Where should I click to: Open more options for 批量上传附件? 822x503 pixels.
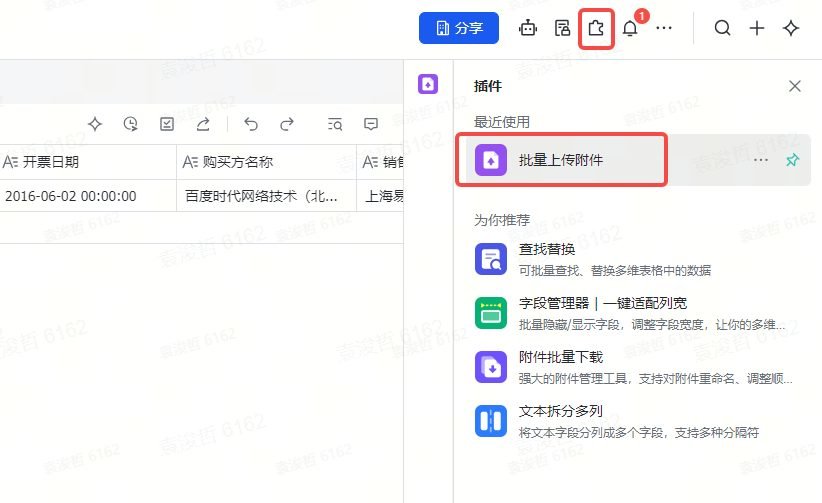(x=761, y=160)
